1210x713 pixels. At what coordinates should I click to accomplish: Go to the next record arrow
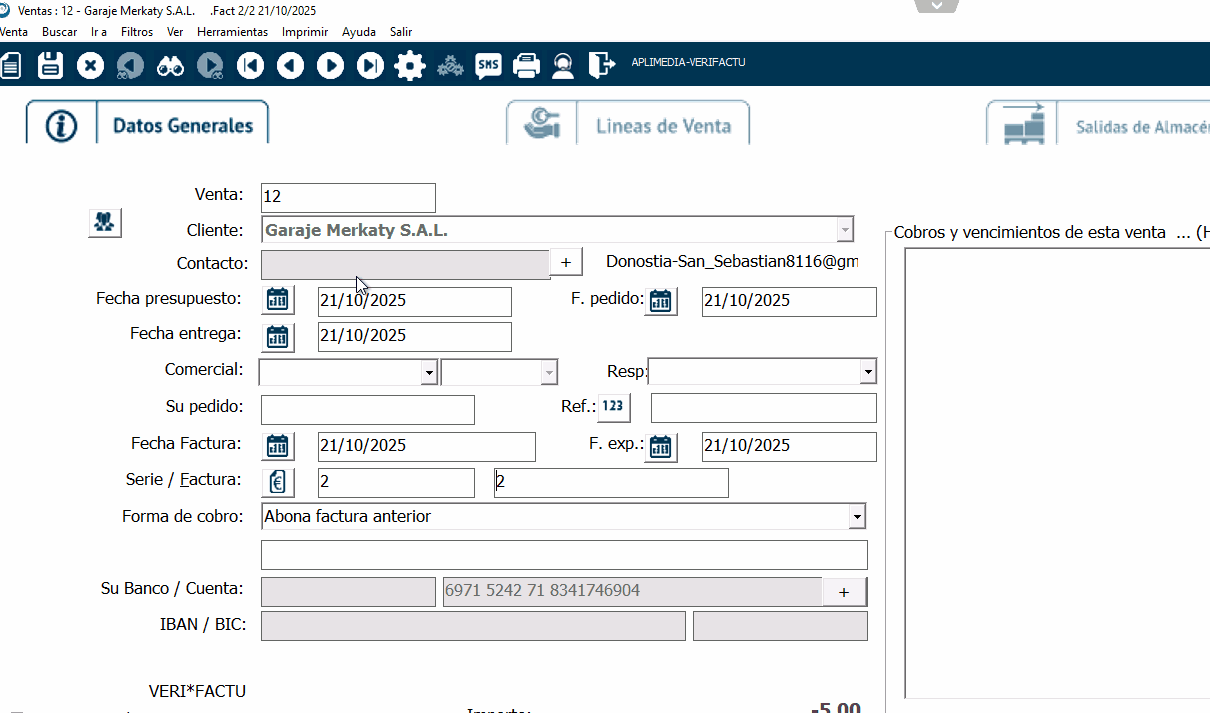[x=330, y=66]
